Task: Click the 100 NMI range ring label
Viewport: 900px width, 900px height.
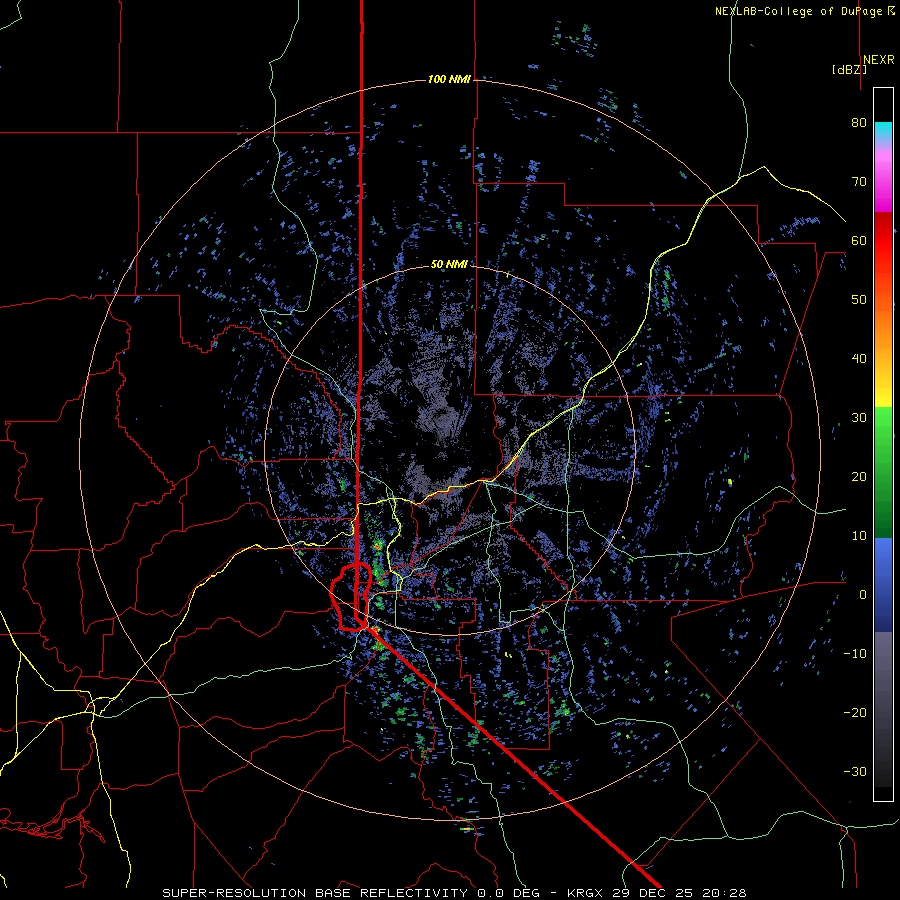Action: coord(449,79)
